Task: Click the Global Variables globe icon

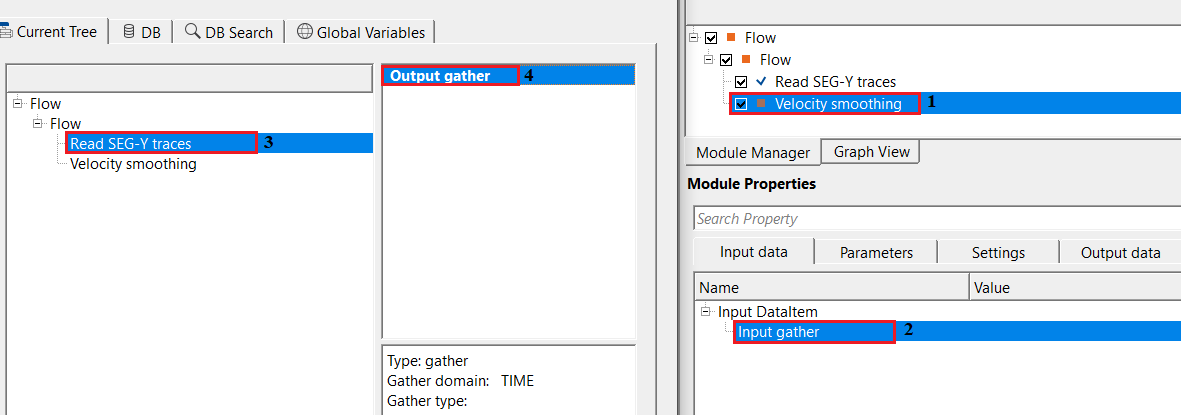Action: click(x=304, y=32)
